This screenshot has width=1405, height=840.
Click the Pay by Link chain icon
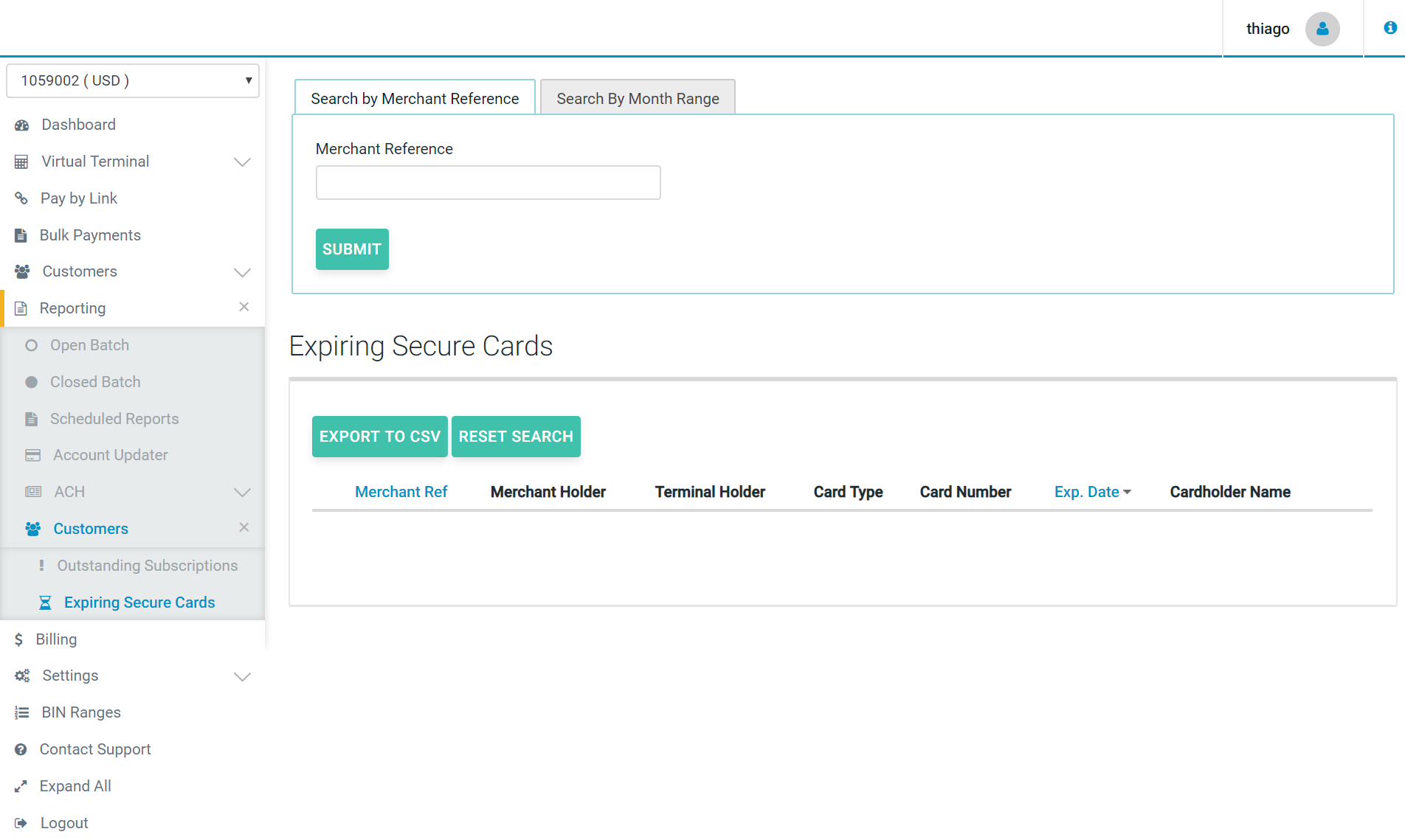pyautogui.click(x=21, y=198)
